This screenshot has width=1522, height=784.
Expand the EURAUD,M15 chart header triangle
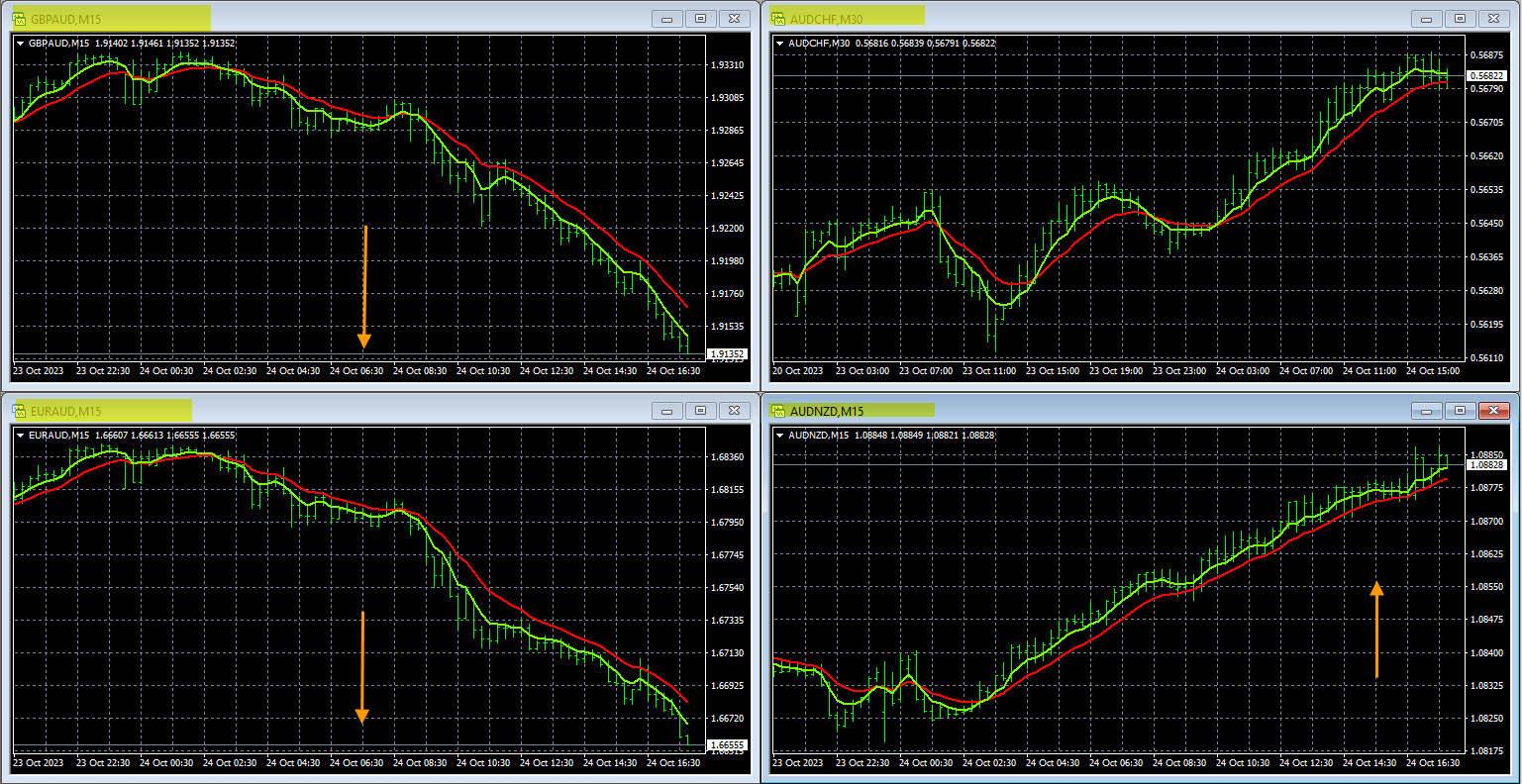pos(21,436)
